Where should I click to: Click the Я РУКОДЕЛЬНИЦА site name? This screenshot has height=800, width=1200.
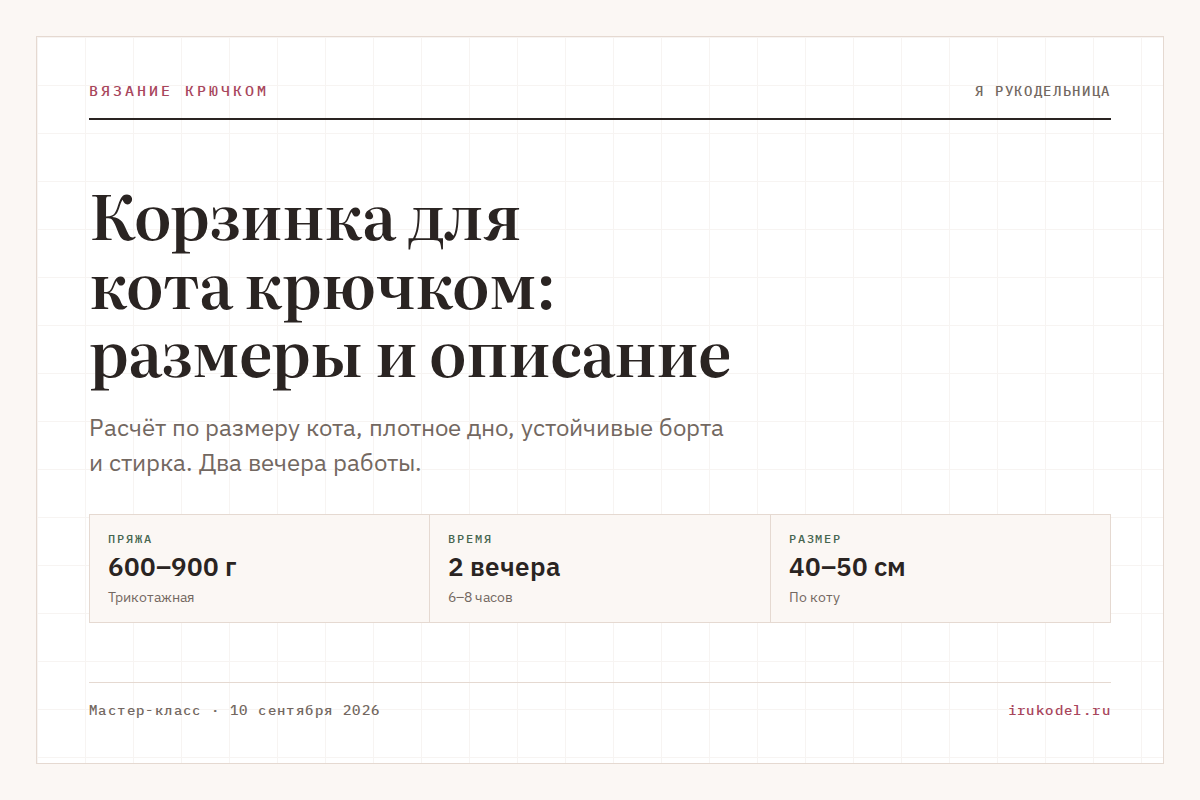pos(1042,91)
